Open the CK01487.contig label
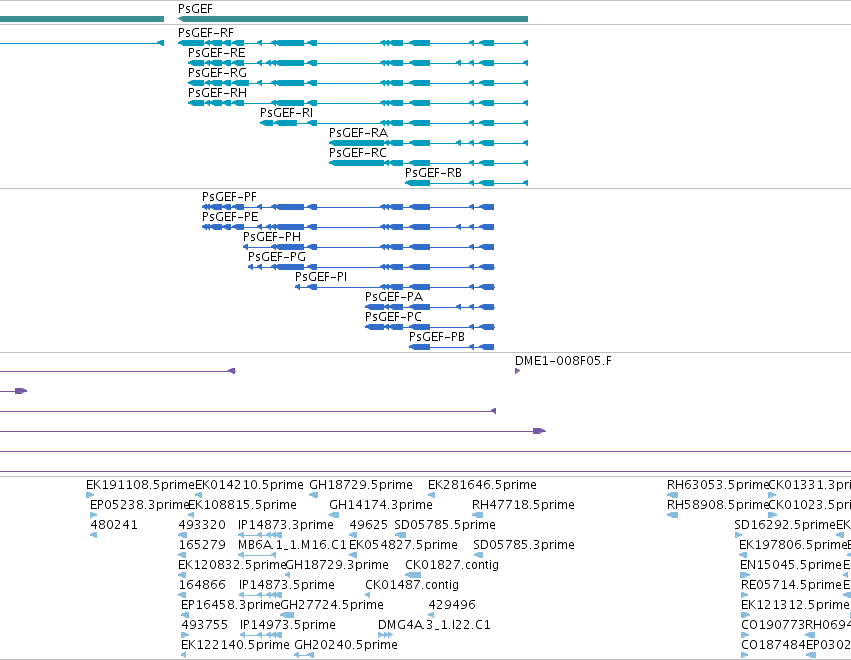Screen dimensions: 851x660 412,585
